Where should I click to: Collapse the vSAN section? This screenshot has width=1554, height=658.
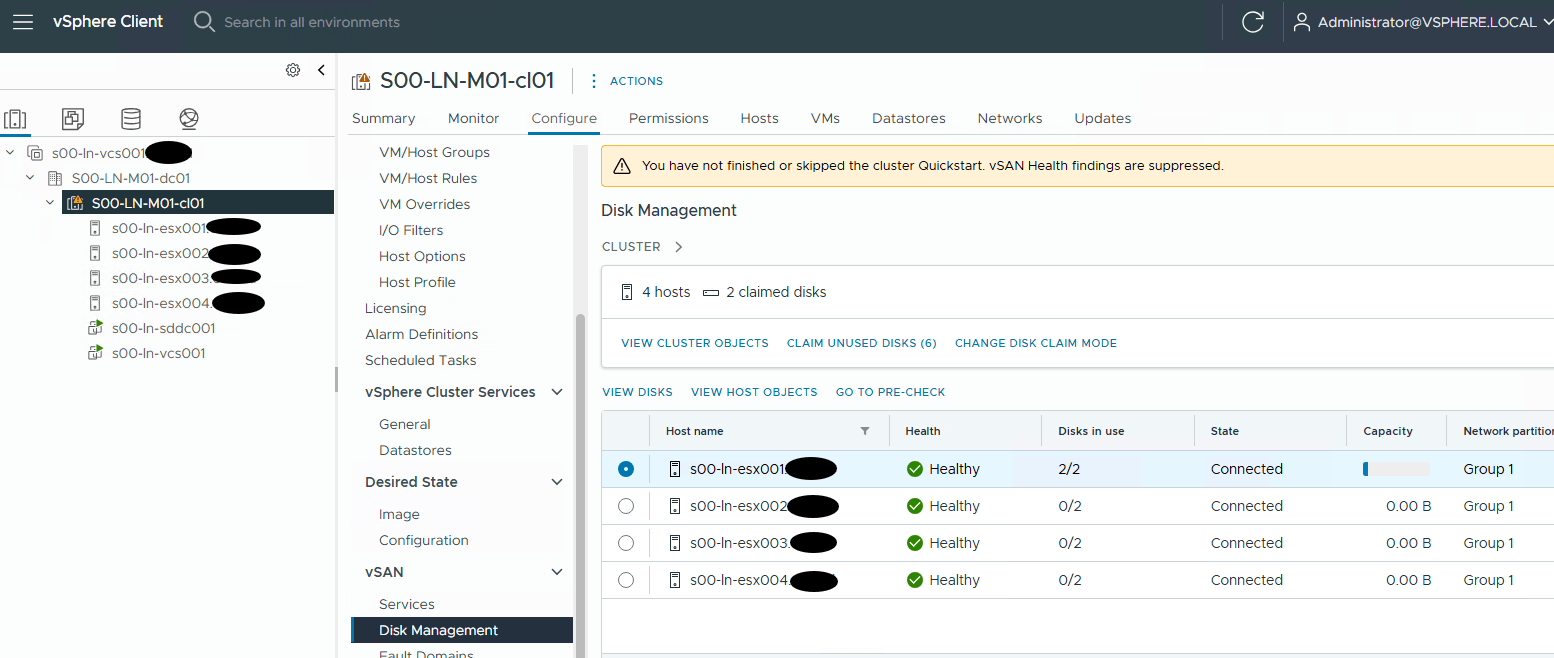point(557,572)
